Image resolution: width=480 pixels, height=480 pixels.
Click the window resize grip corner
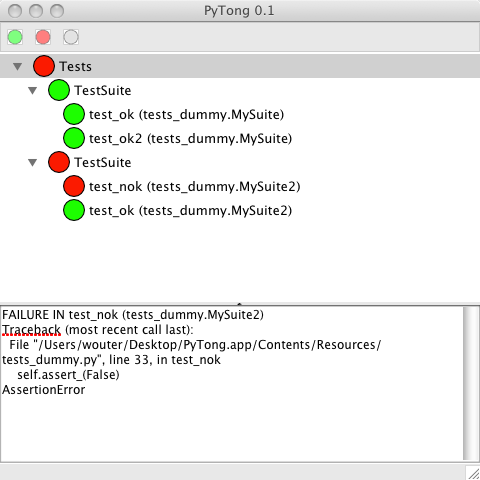click(472, 473)
